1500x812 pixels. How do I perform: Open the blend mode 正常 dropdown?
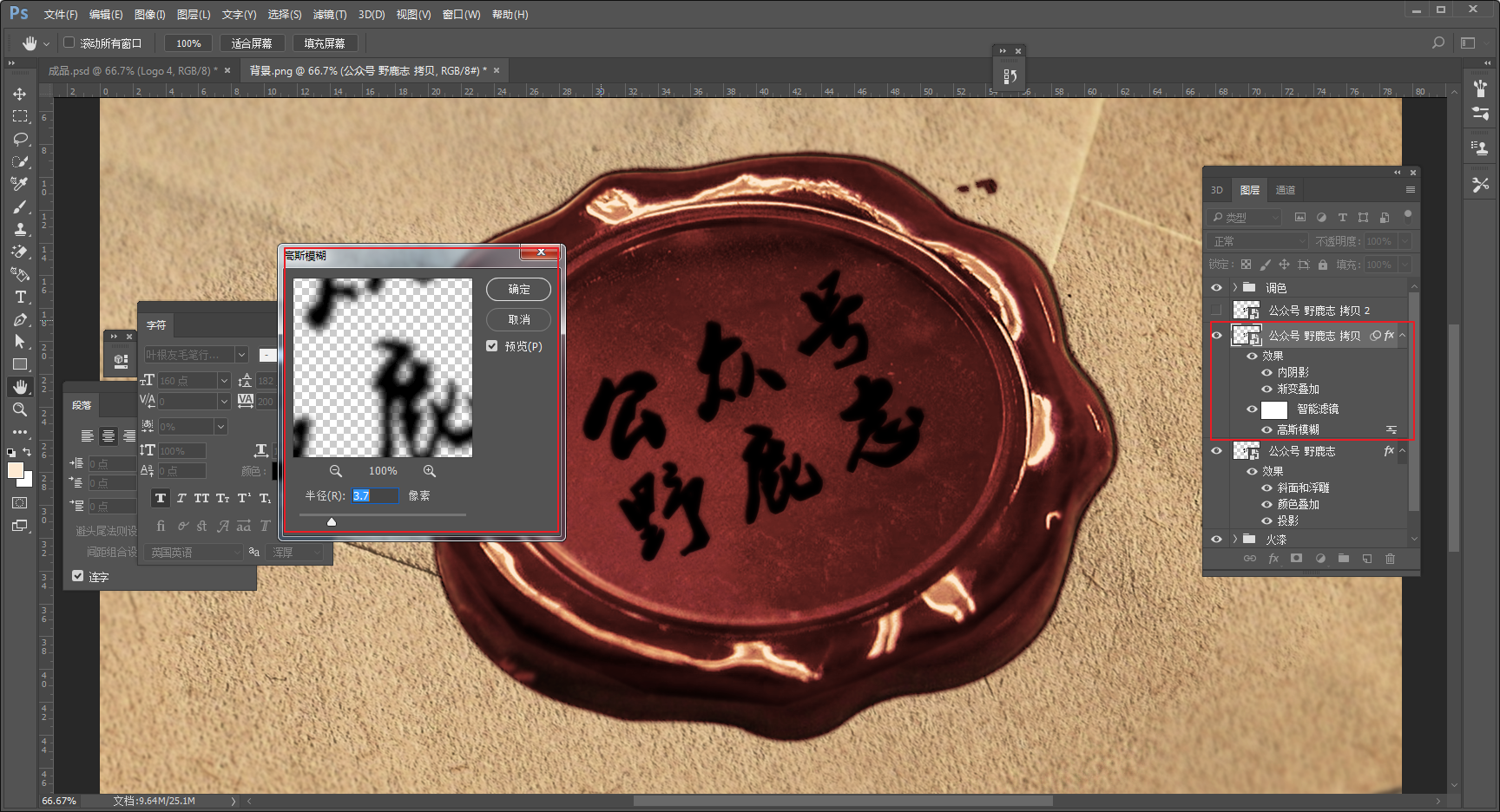click(x=1259, y=241)
